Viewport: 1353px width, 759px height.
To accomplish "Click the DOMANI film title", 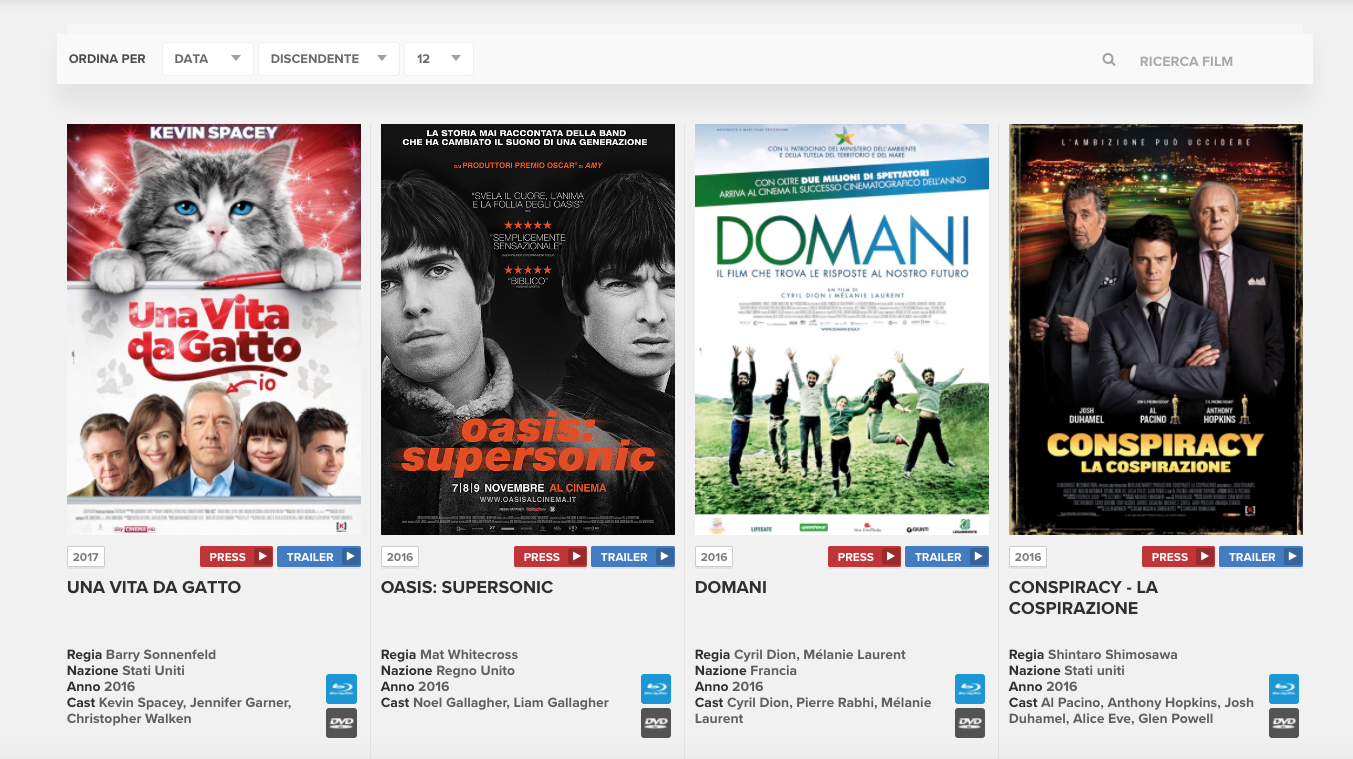I will 731,588.
